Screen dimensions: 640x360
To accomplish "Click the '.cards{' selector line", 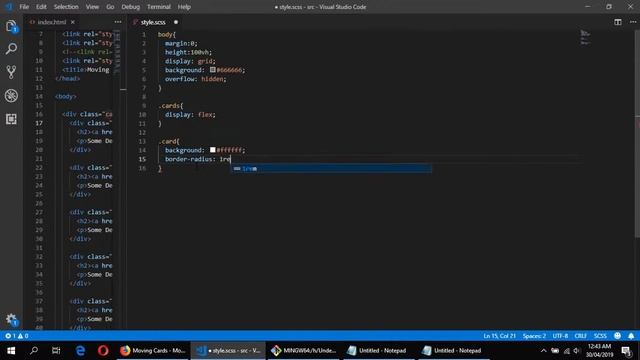I will coord(171,106).
